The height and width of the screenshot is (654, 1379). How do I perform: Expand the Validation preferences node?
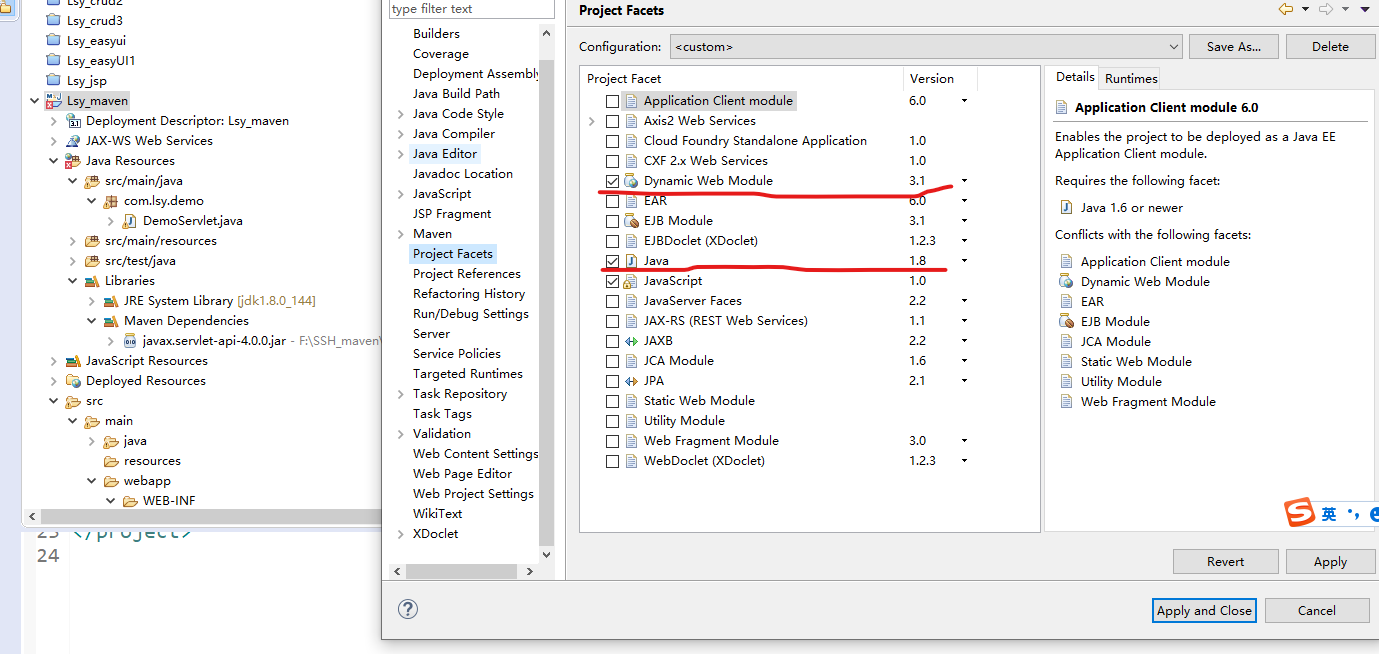pos(401,434)
